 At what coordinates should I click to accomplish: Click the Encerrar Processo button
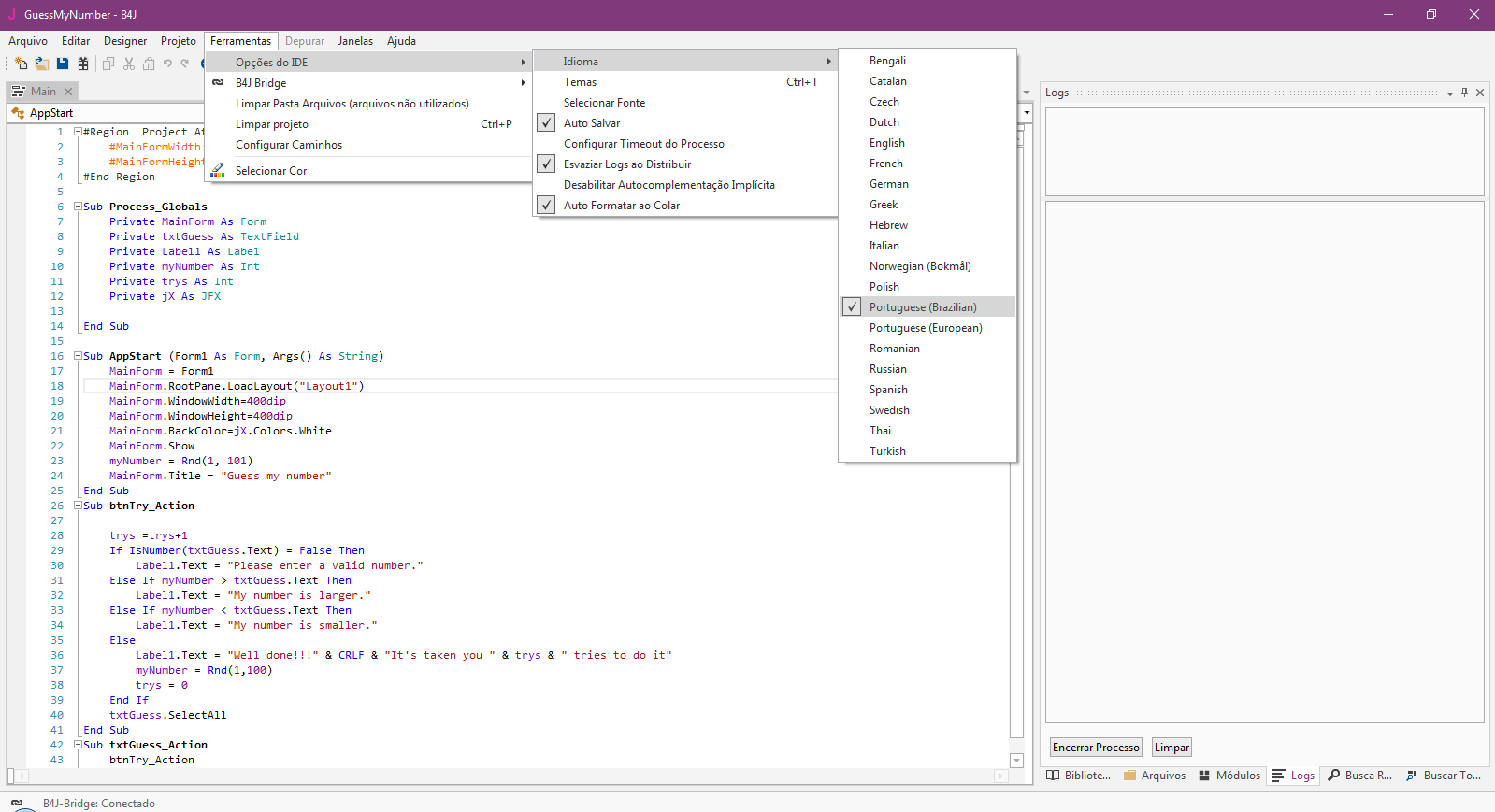[x=1096, y=748]
